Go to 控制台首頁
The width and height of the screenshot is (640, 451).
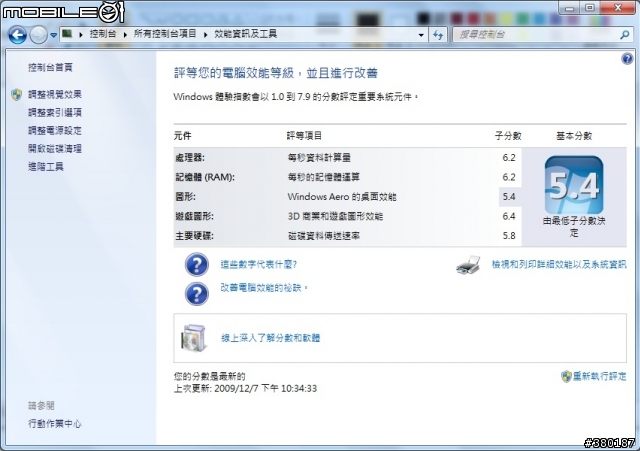pos(50,67)
